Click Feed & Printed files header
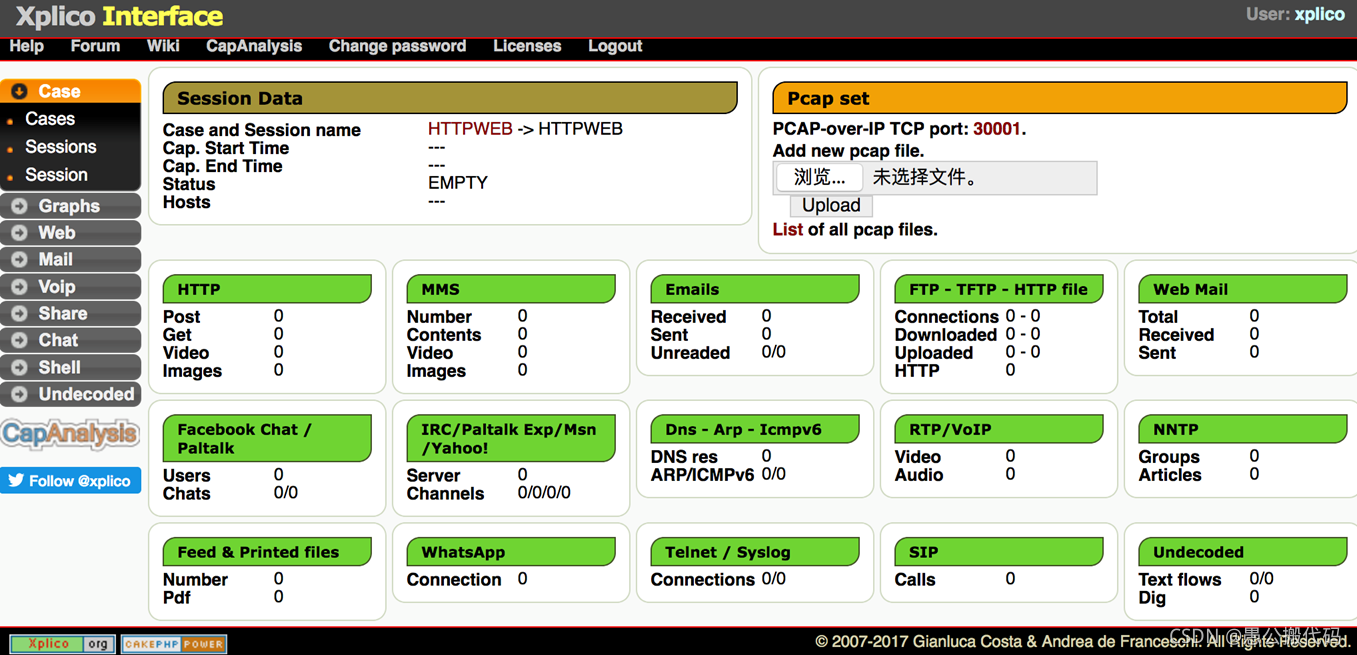 point(267,552)
